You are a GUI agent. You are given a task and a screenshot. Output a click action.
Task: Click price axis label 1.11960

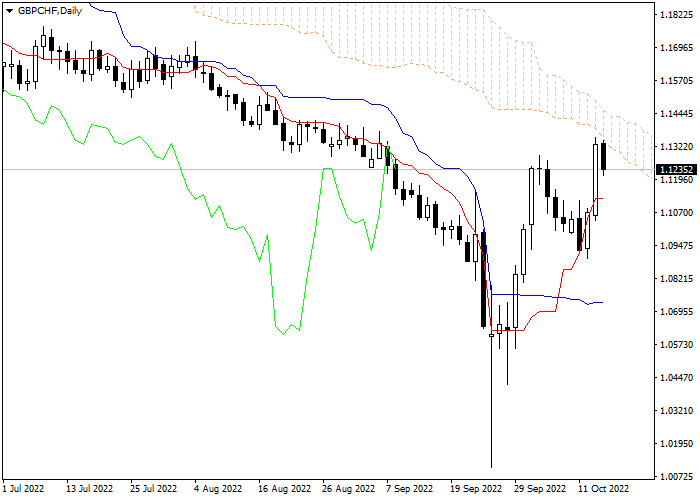[x=676, y=180]
